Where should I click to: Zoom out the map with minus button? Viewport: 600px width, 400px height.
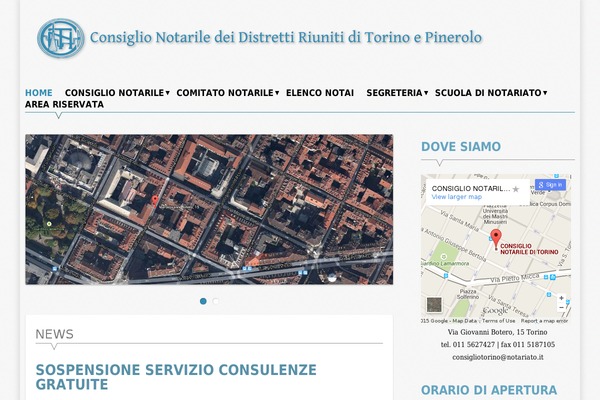click(561, 307)
